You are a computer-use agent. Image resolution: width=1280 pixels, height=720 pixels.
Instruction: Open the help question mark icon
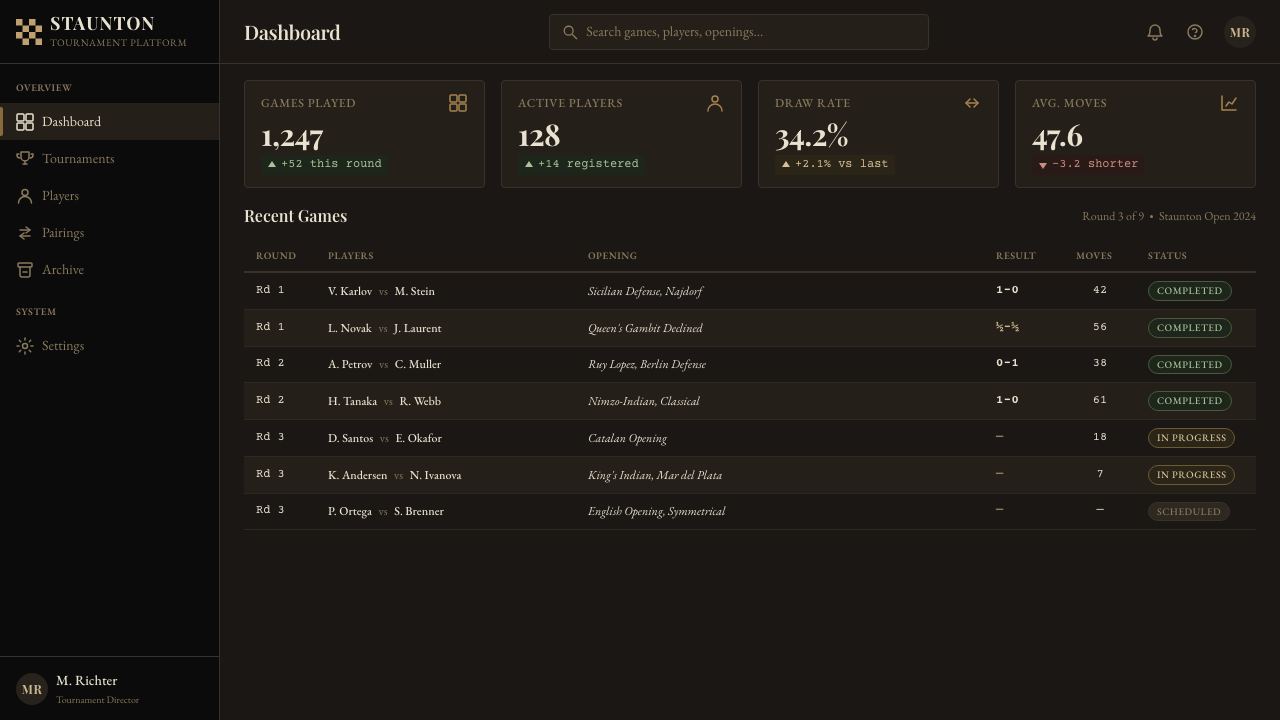pyautogui.click(x=1195, y=32)
